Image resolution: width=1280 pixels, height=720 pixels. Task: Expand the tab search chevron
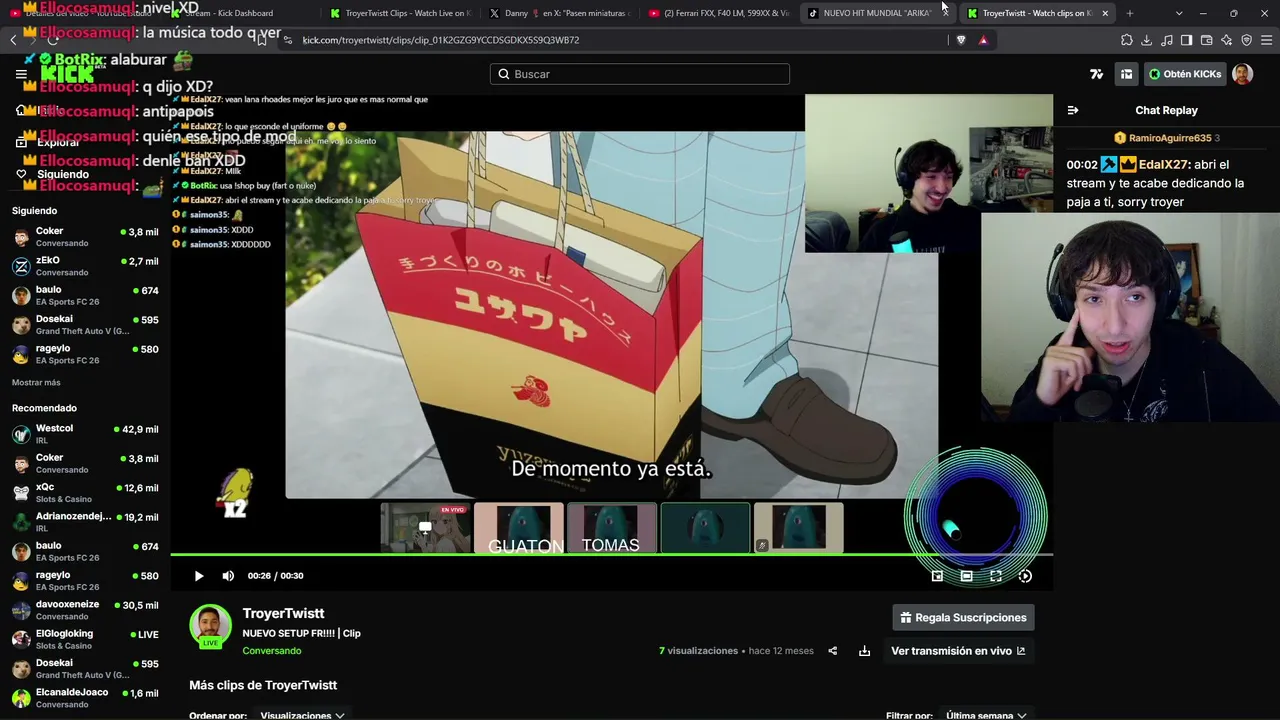tap(1178, 13)
